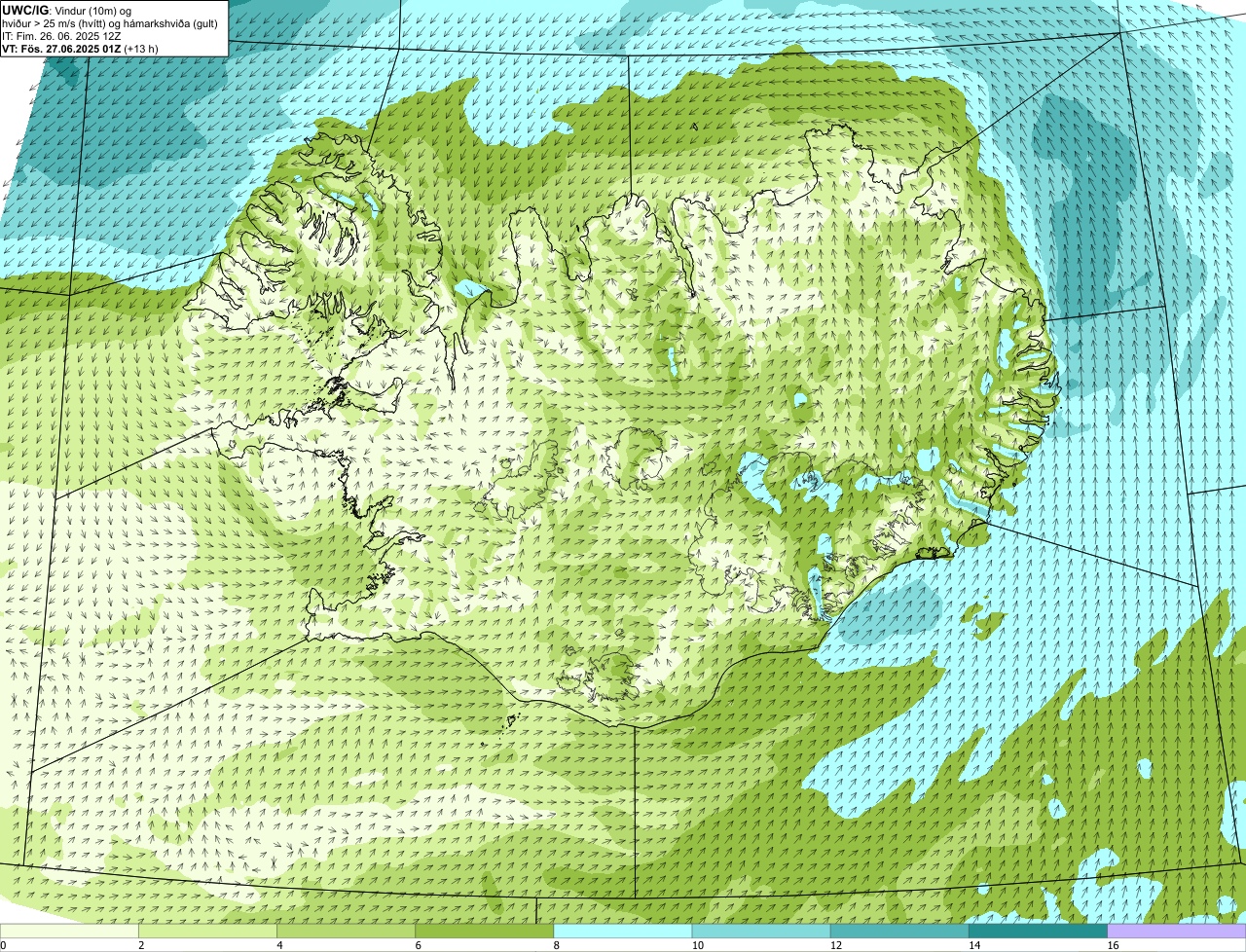
Task: Click the 2–4 m/s light green legend swatch
Action: click(x=208, y=931)
